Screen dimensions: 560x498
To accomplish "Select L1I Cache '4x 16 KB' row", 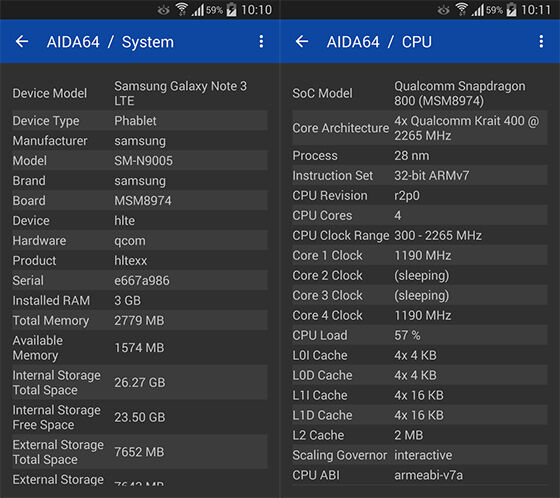I will 420,395.
